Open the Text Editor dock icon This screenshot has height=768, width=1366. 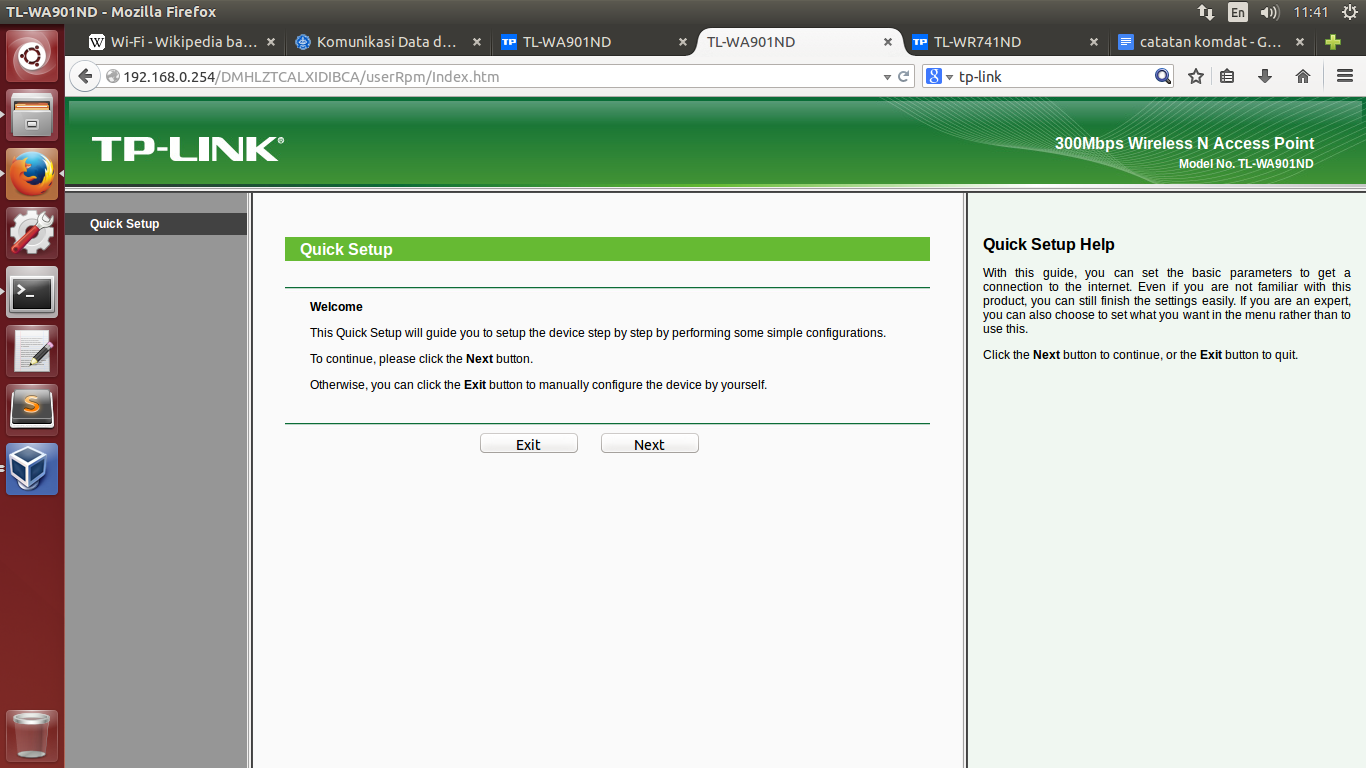(x=33, y=351)
